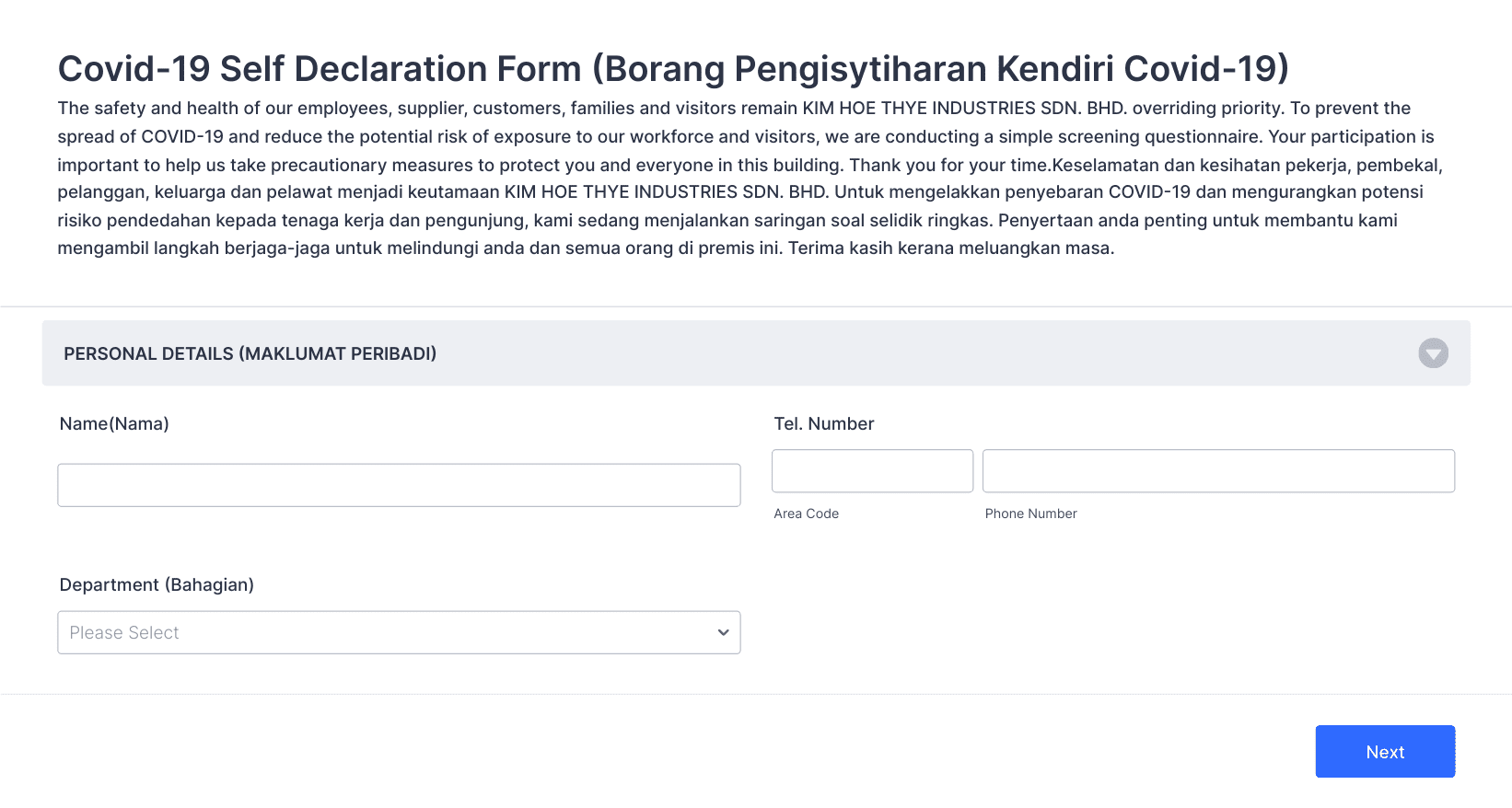Click the Area Code sub-label
This screenshot has height=808, width=1512.
pyautogui.click(x=806, y=514)
